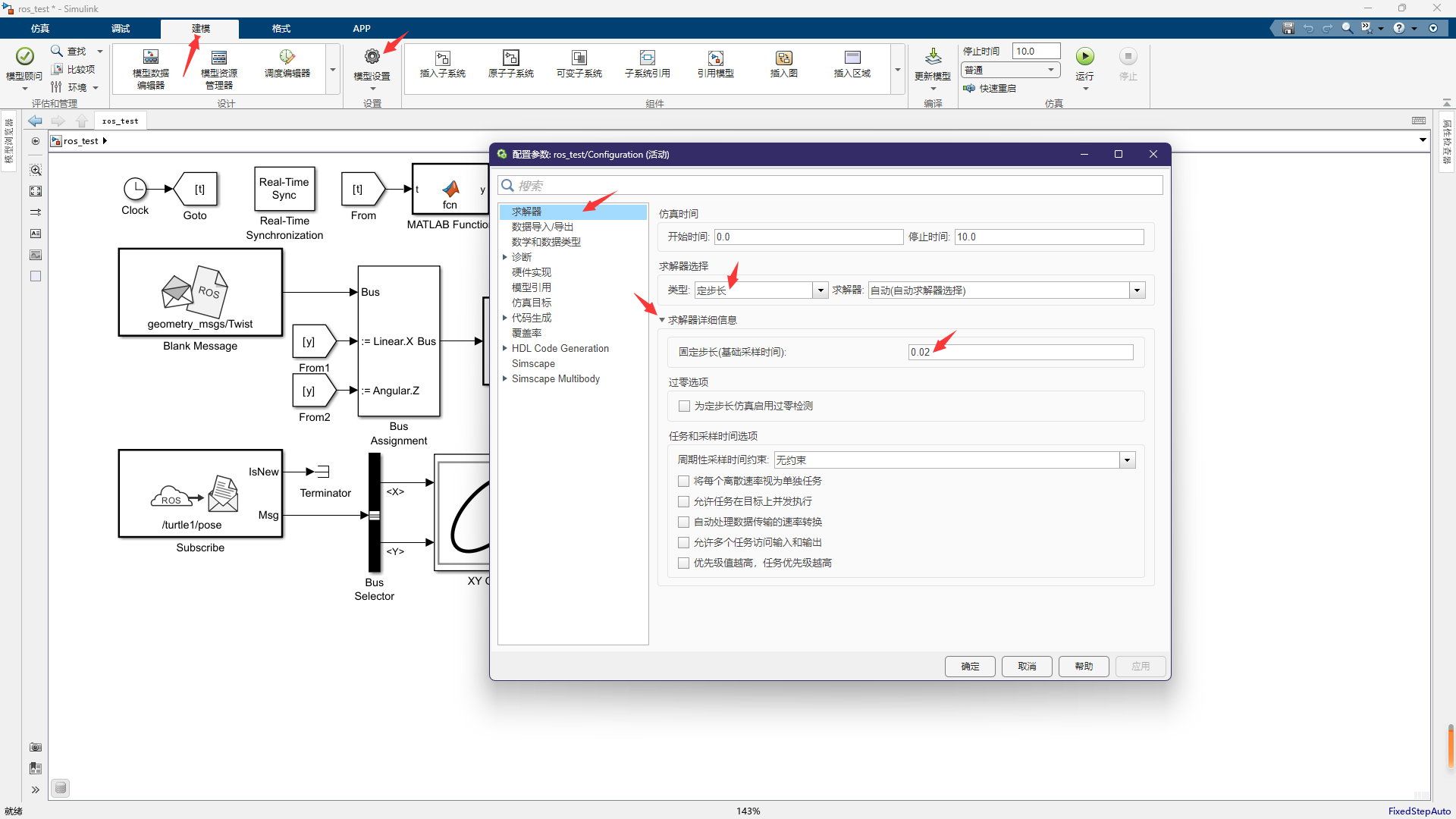Click Update Model (更新模型) icon
The height and width of the screenshot is (819, 1456).
(933, 57)
